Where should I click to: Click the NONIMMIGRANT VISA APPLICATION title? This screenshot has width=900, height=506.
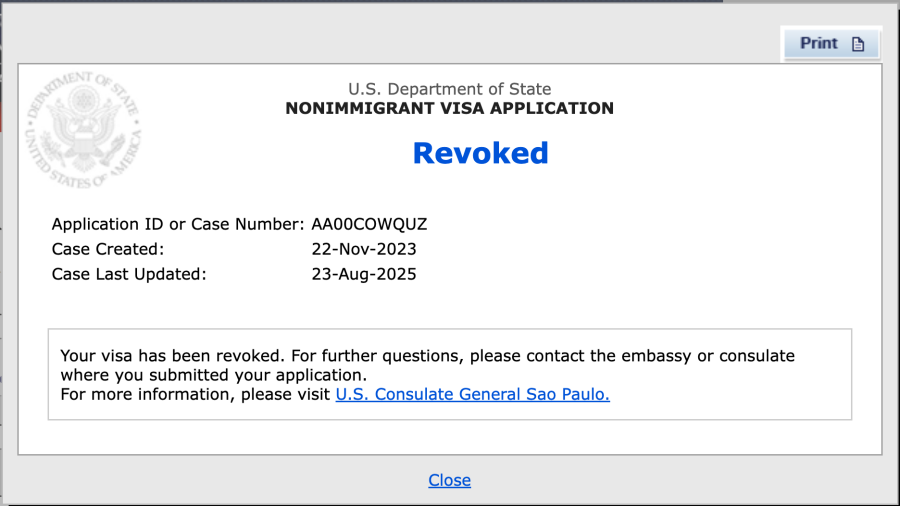pos(449,108)
